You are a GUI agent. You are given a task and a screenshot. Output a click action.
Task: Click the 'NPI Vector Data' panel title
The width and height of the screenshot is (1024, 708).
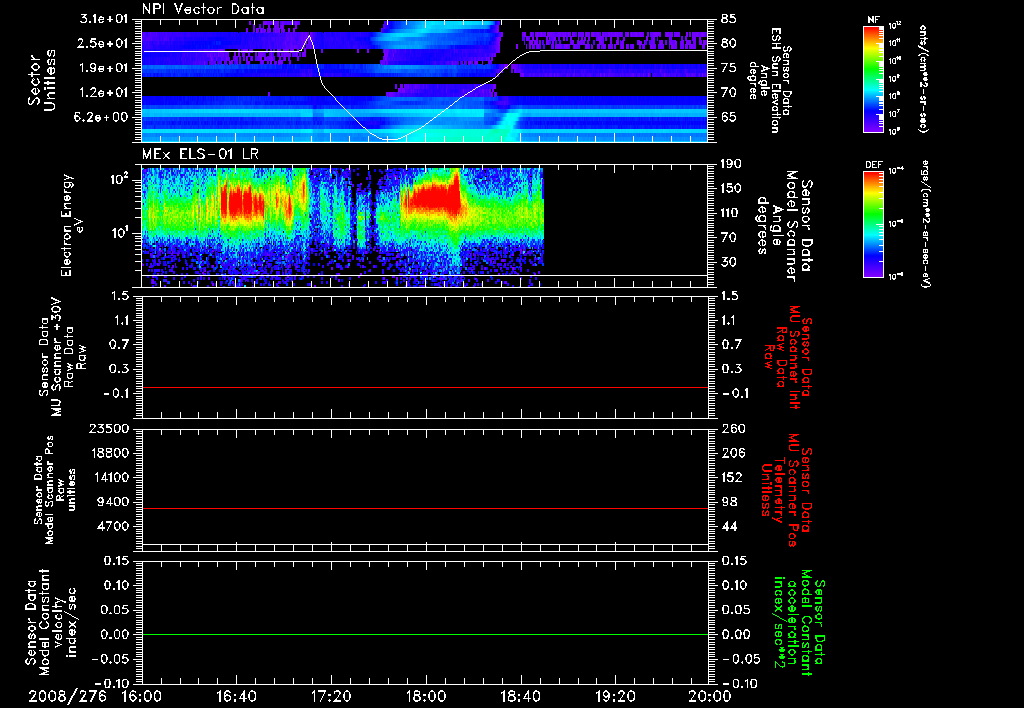coord(203,9)
